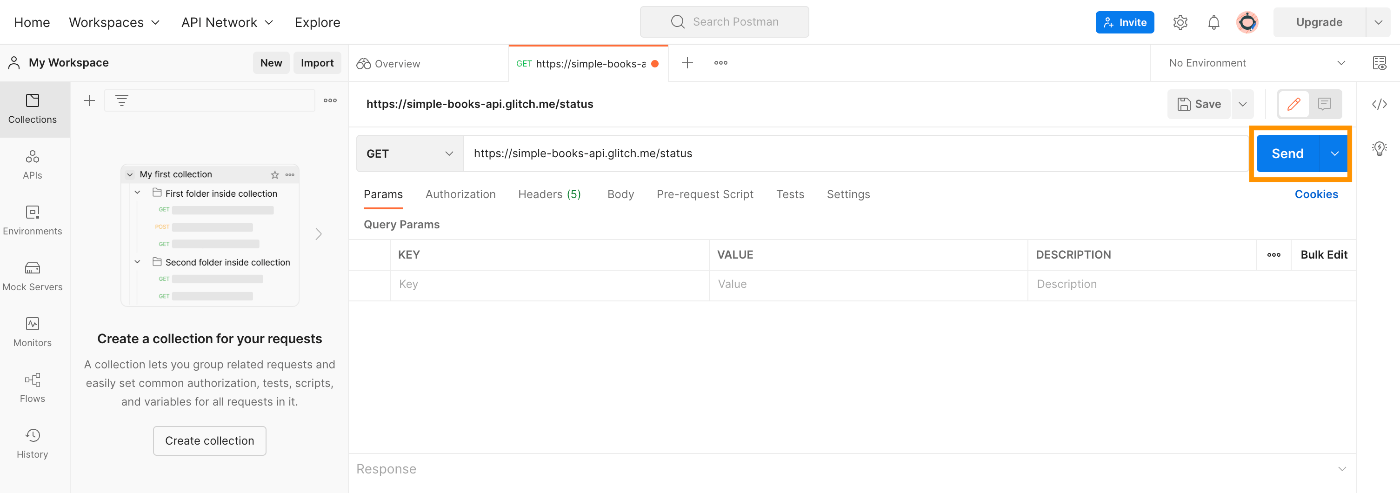Image resolution: width=1400 pixels, height=493 pixels.
Task: Open the collections panel three-dot options
Action: pyautogui.click(x=330, y=100)
